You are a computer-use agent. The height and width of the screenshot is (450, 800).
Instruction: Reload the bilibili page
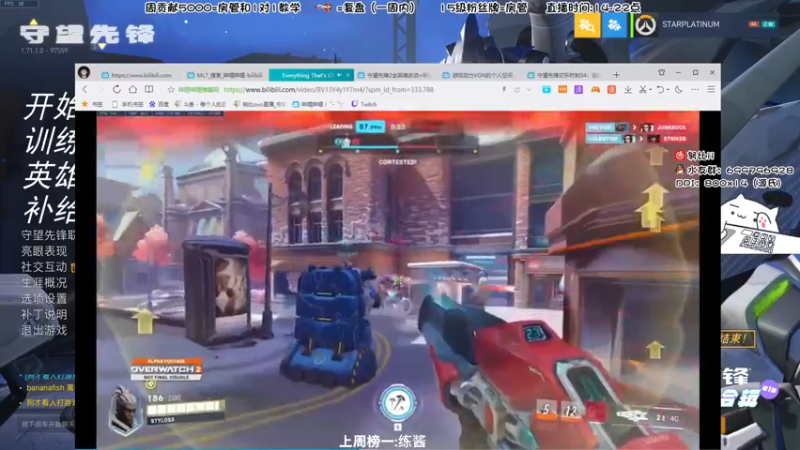coord(117,89)
